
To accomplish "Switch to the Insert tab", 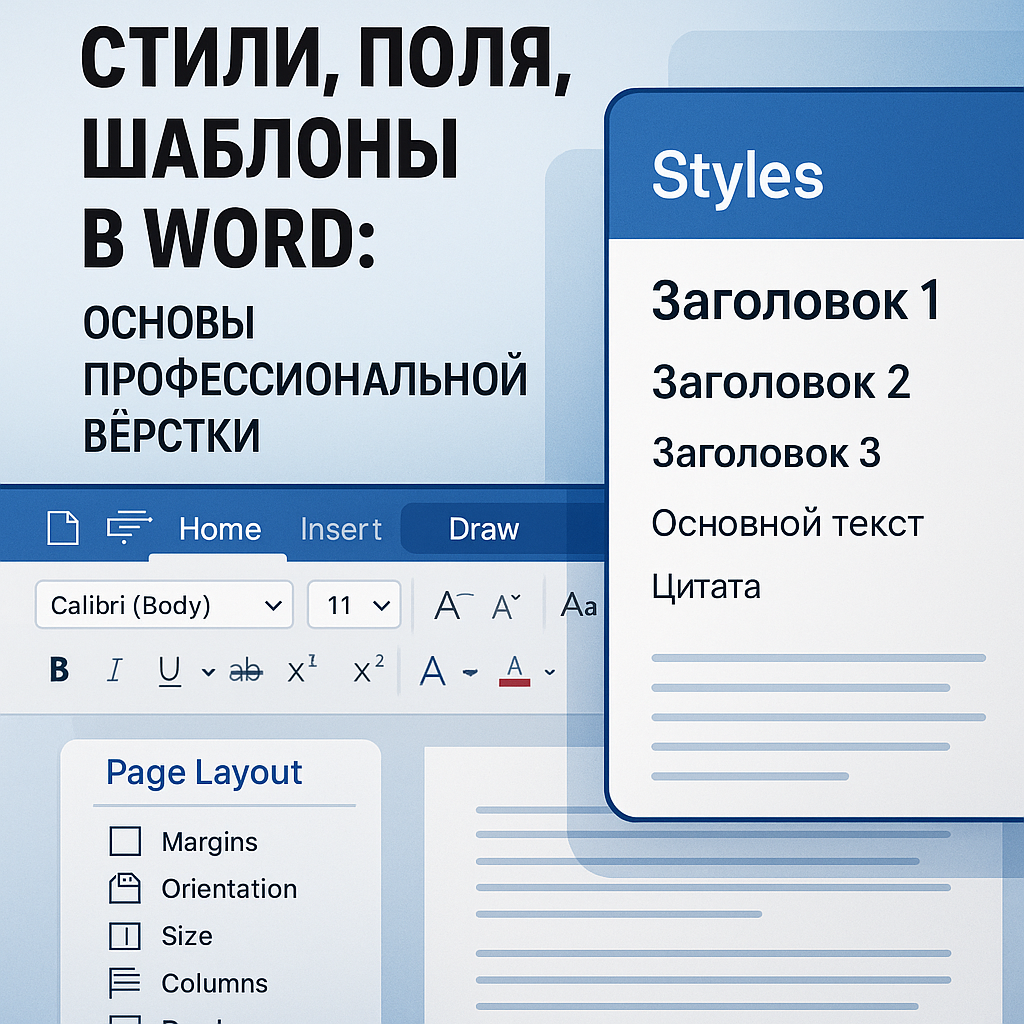I will [x=340, y=529].
